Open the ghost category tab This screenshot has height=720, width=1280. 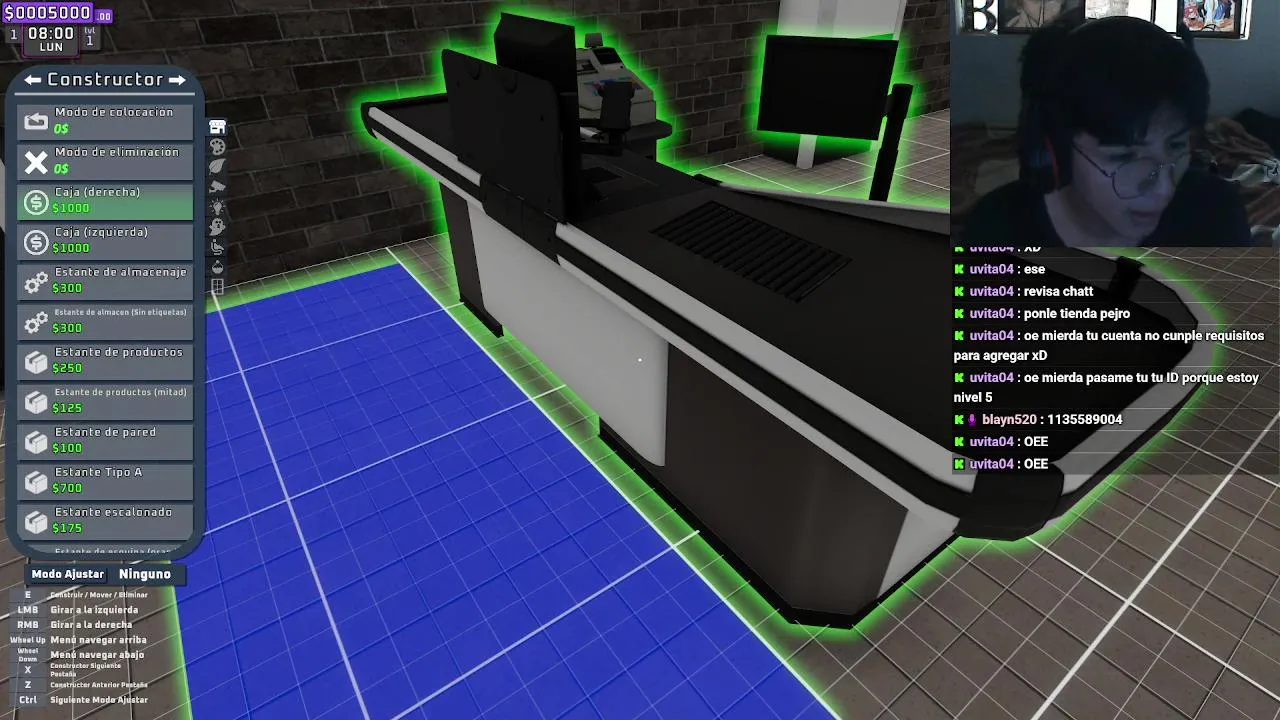(x=217, y=227)
